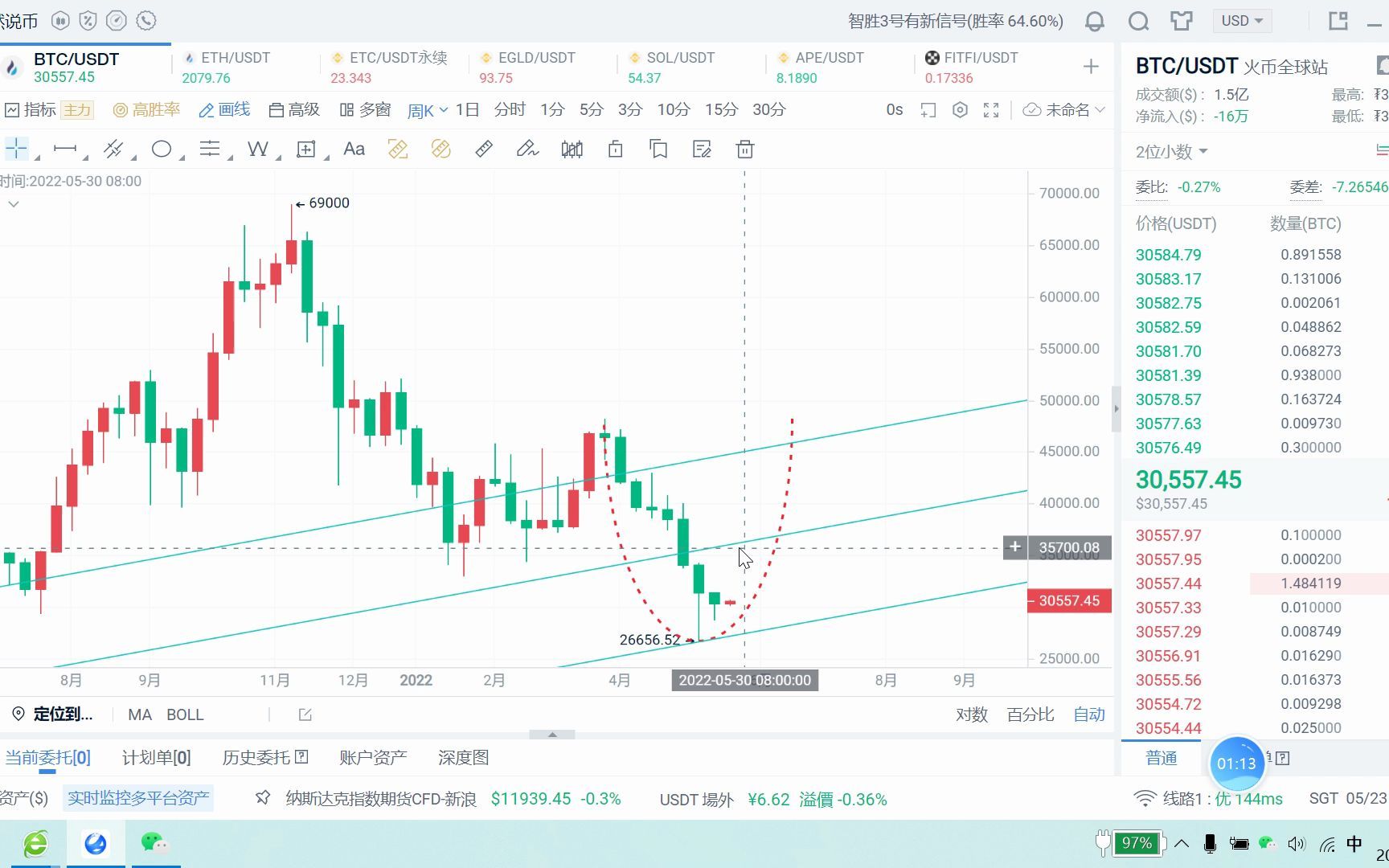Click the edit indicator icon next to BOLL
1389x868 pixels.
[x=305, y=714]
